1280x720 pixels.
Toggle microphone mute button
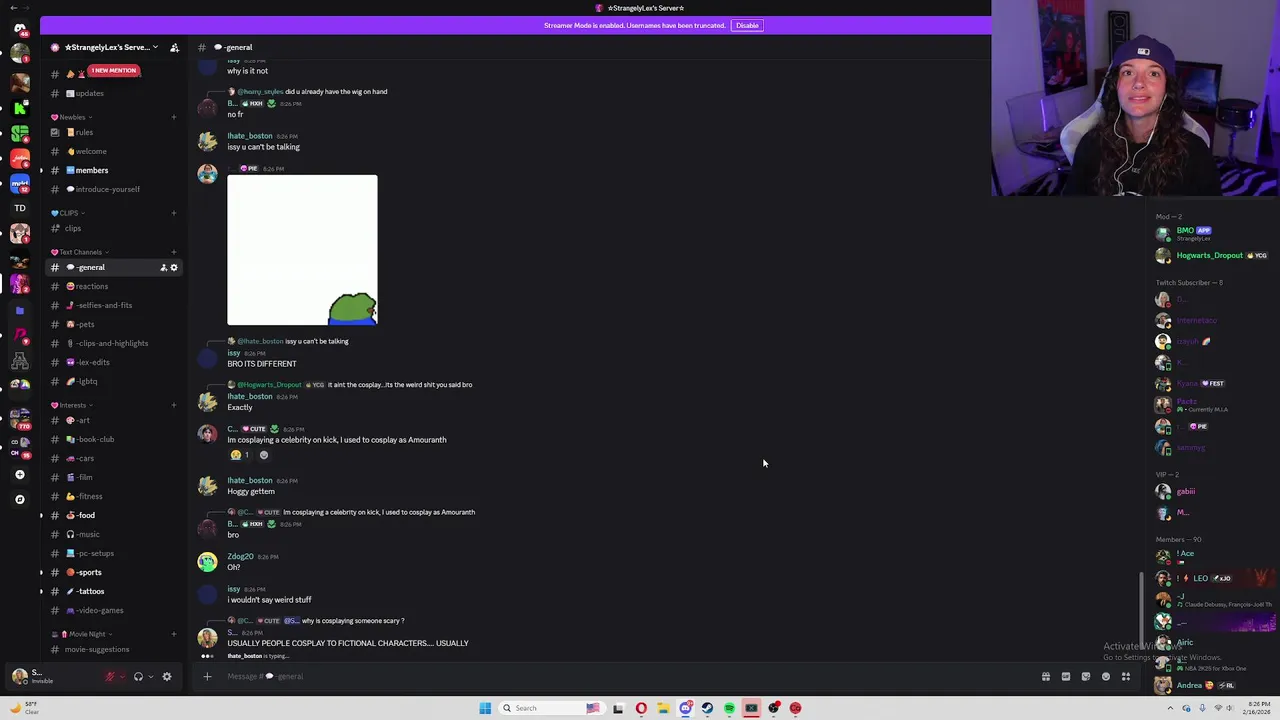tap(110, 677)
